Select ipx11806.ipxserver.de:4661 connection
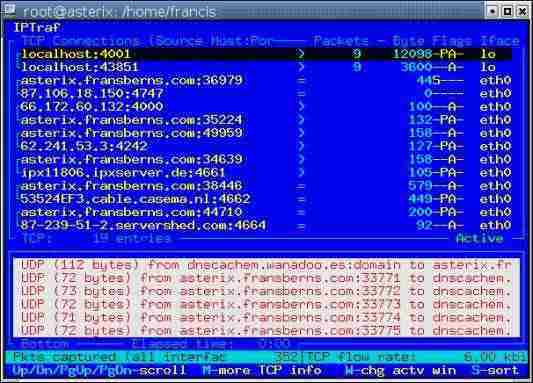The image size is (533, 383). pyautogui.click(x=265, y=173)
